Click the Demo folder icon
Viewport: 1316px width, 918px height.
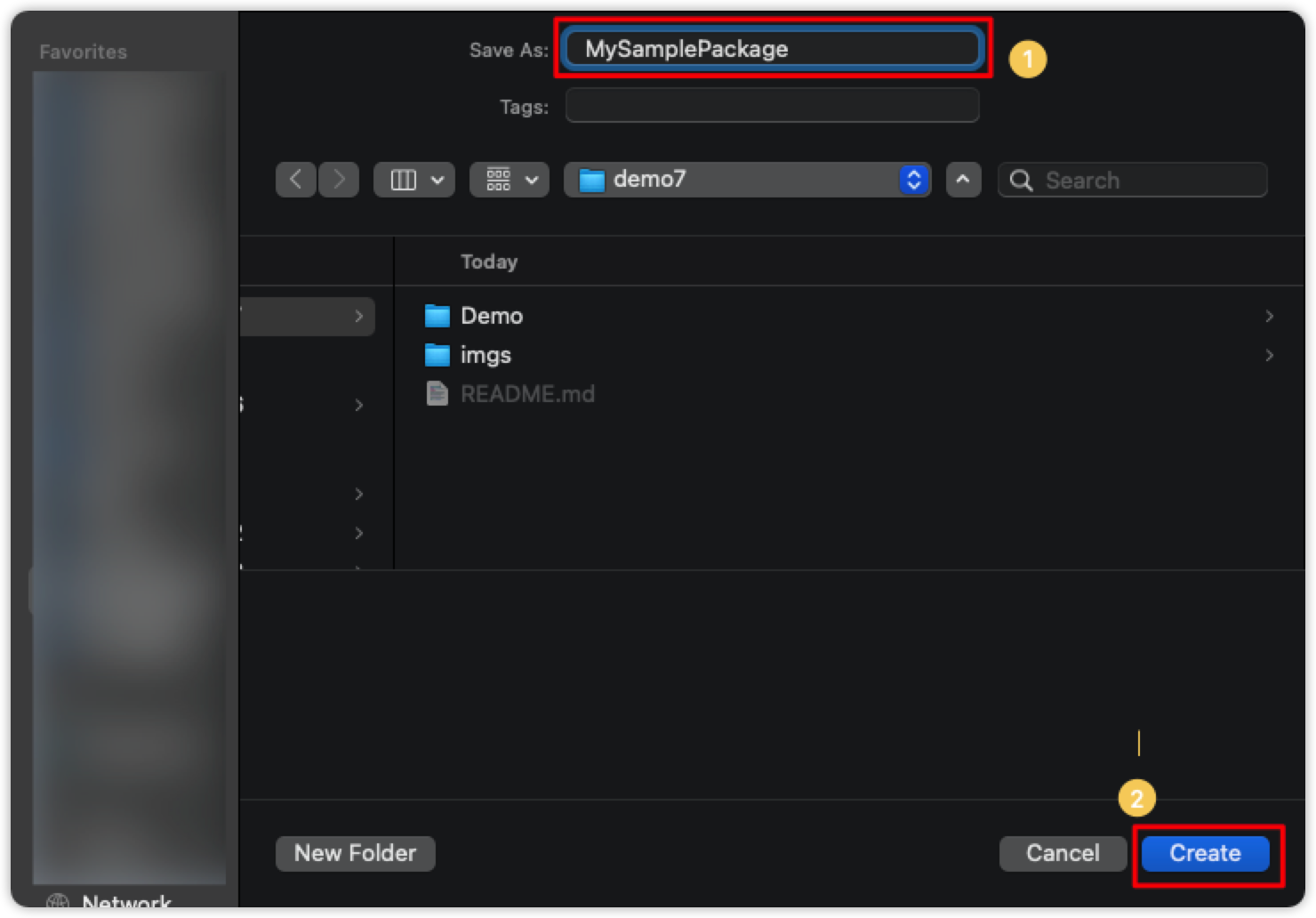pyautogui.click(x=437, y=316)
